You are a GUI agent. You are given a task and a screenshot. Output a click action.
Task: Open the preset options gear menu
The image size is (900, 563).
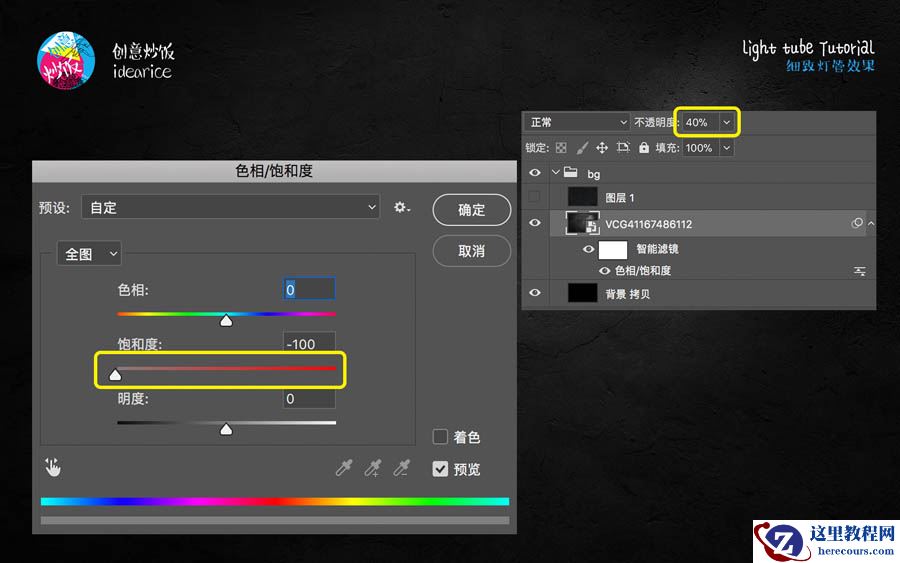click(401, 208)
